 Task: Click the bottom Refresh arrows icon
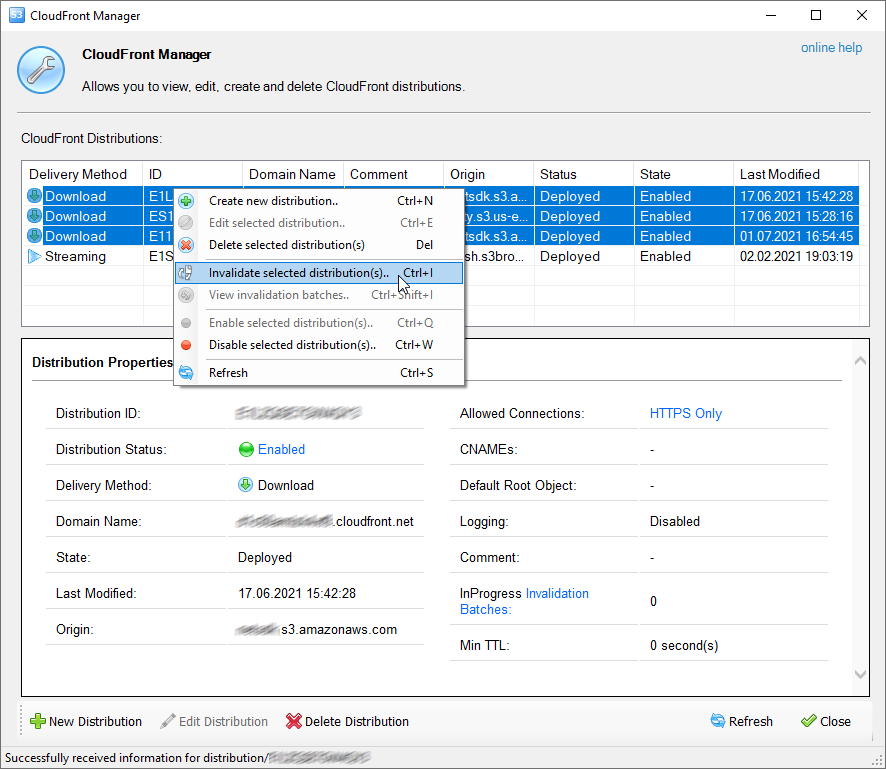pos(718,721)
